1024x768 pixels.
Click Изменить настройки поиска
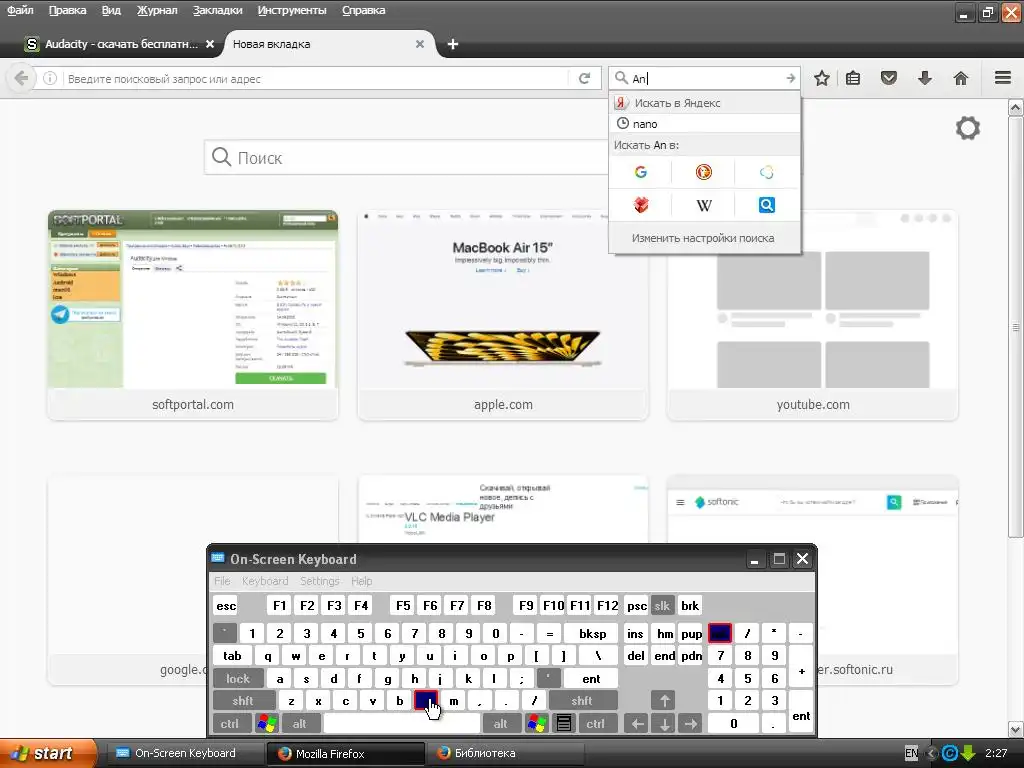(703, 238)
